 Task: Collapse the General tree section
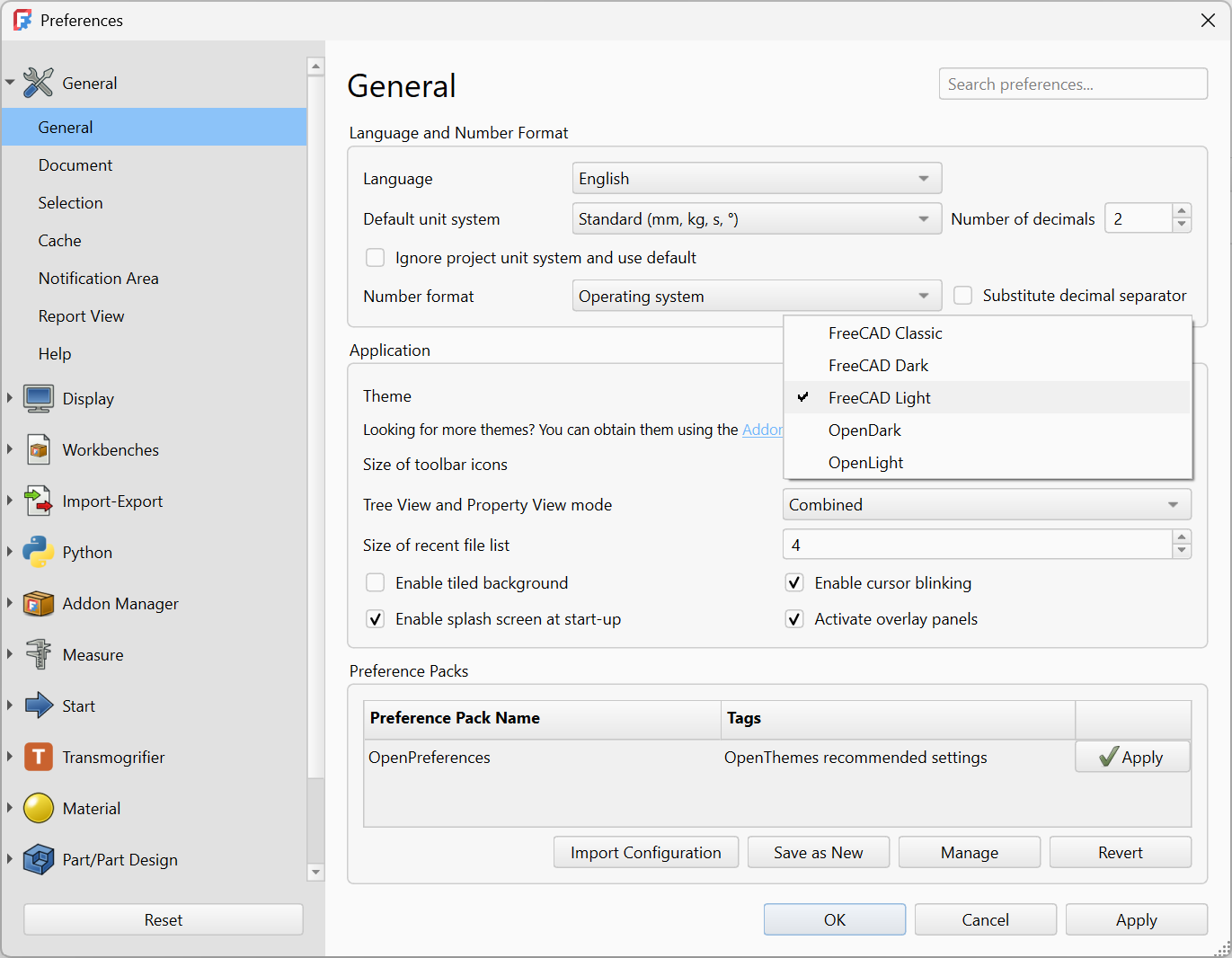(10, 83)
